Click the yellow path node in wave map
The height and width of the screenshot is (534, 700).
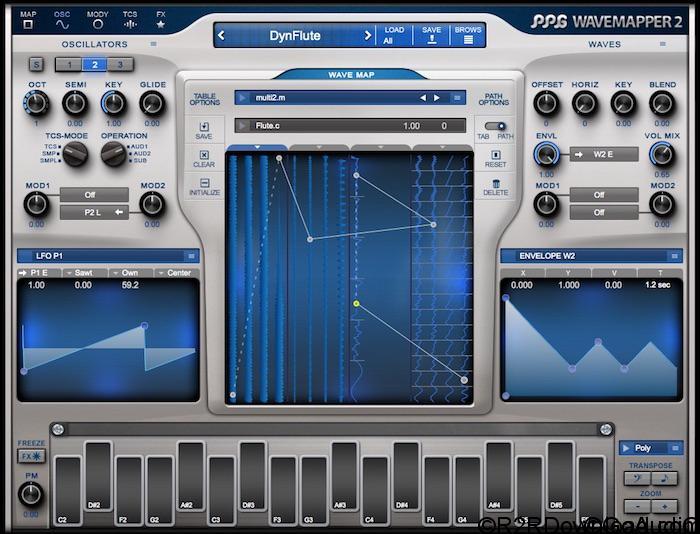[x=356, y=304]
